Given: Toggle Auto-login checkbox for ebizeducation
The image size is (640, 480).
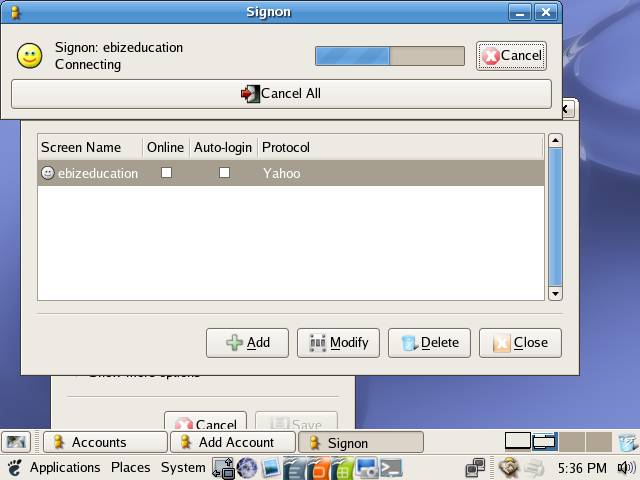Looking at the screenshot, I should pyautogui.click(x=224, y=173).
